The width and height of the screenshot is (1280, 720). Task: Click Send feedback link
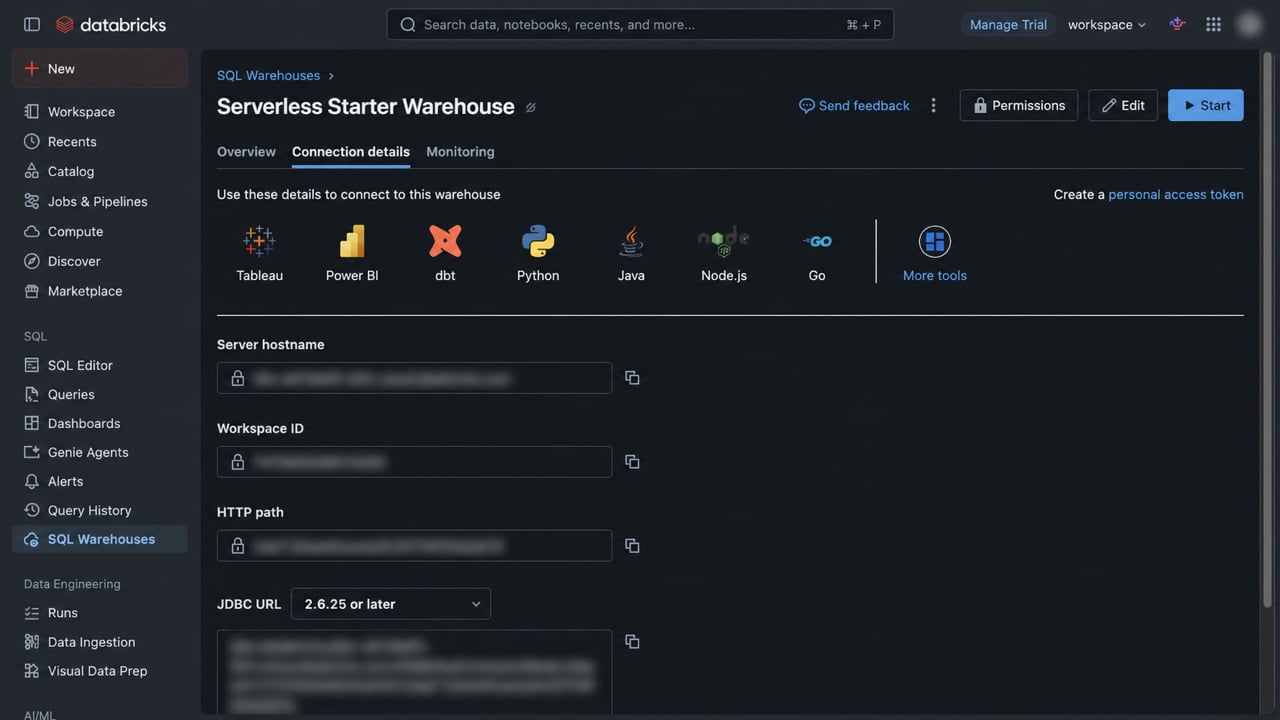(x=854, y=105)
